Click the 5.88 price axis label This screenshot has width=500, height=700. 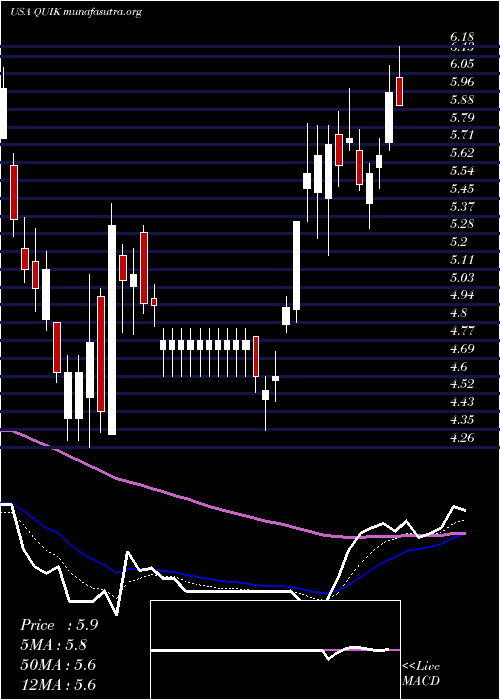tap(462, 100)
